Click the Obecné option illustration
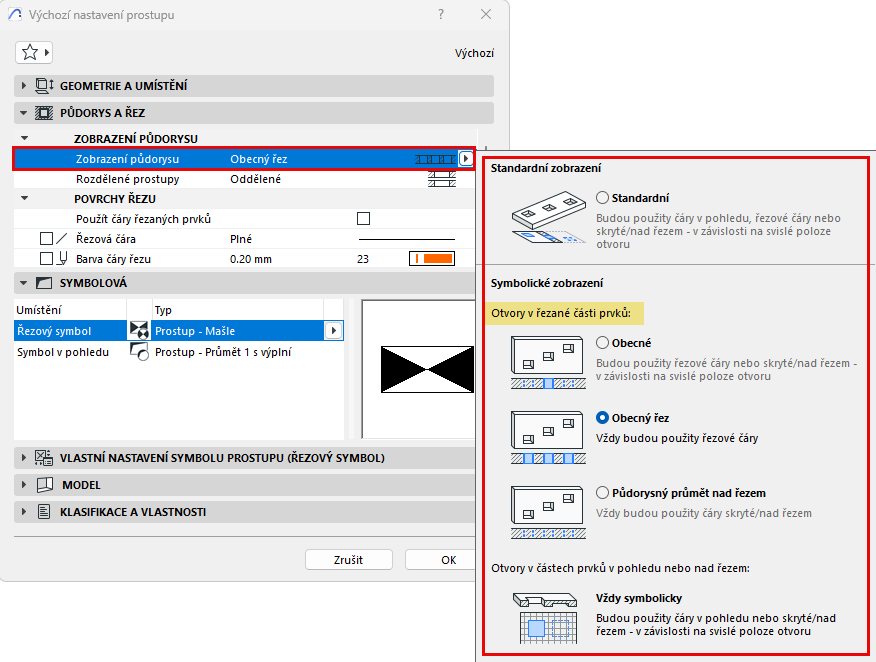This screenshot has width=876, height=662. pyautogui.click(x=548, y=363)
